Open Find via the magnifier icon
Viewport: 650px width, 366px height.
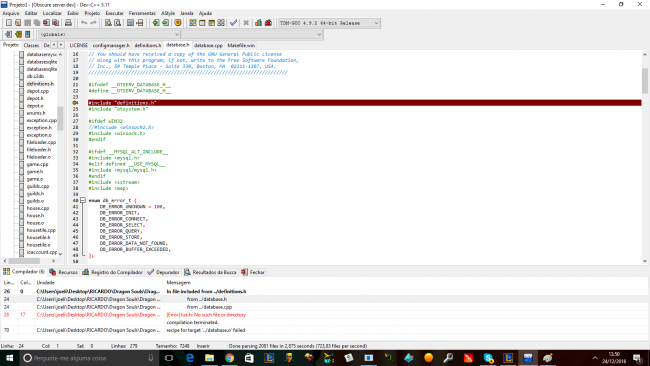[108, 23]
